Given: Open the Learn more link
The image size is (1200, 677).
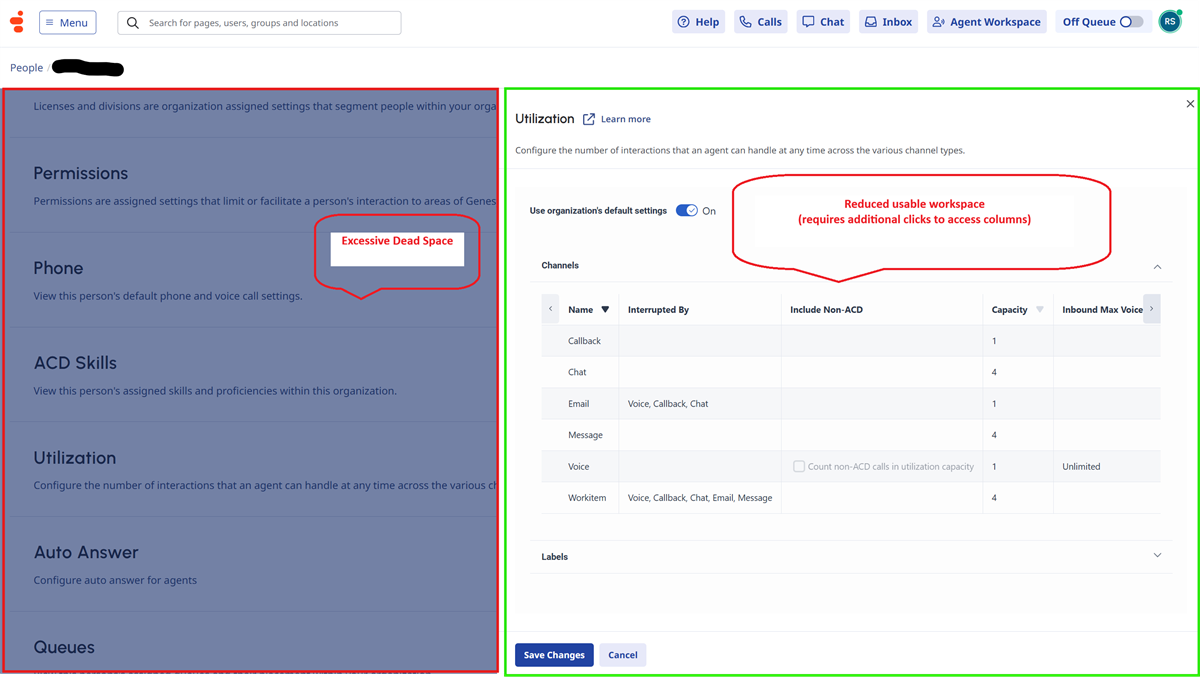Looking at the screenshot, I should tap(626, 119).
